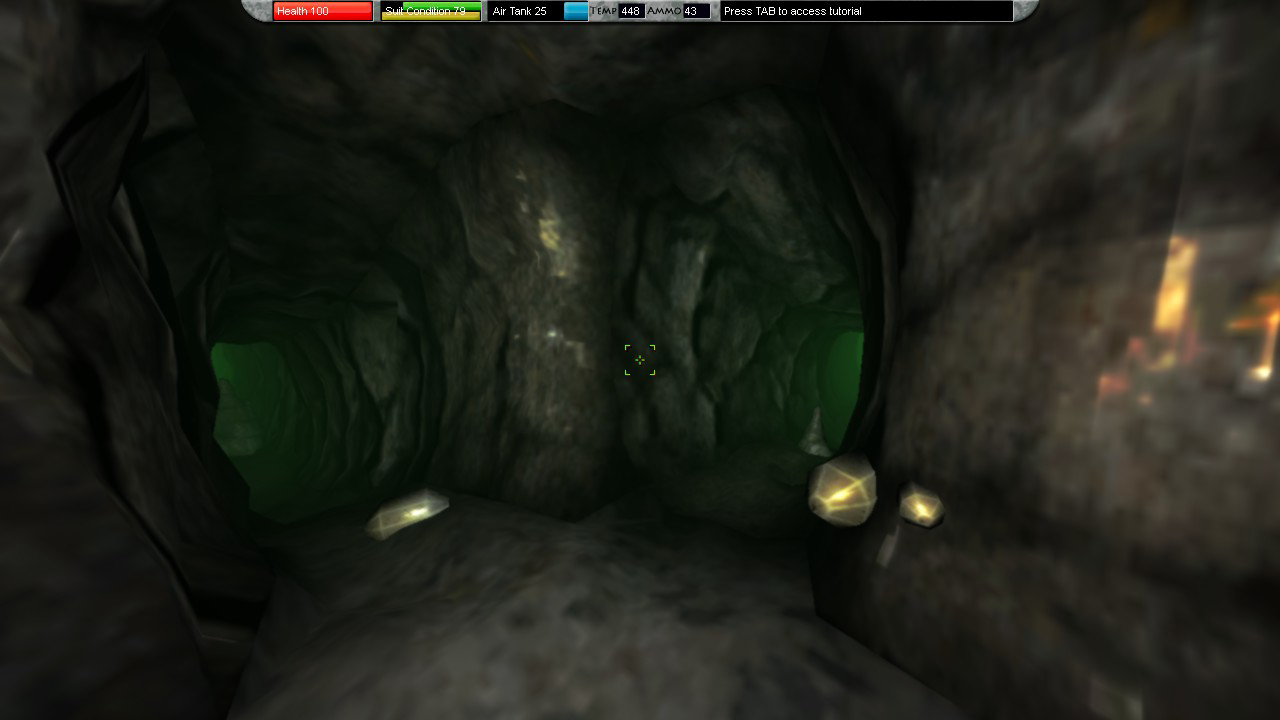The width and height of the screenshot is (1280, 720).
Task: Click the ammo count 43
Action: pos(694,11)
